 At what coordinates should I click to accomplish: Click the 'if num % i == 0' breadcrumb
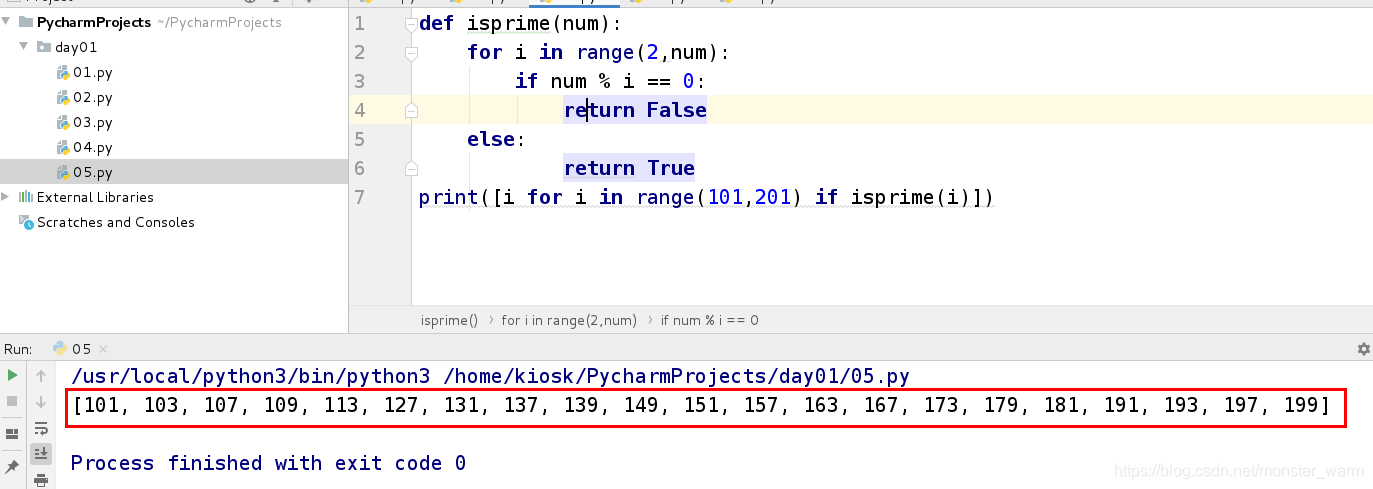click(x=709, y=320)
